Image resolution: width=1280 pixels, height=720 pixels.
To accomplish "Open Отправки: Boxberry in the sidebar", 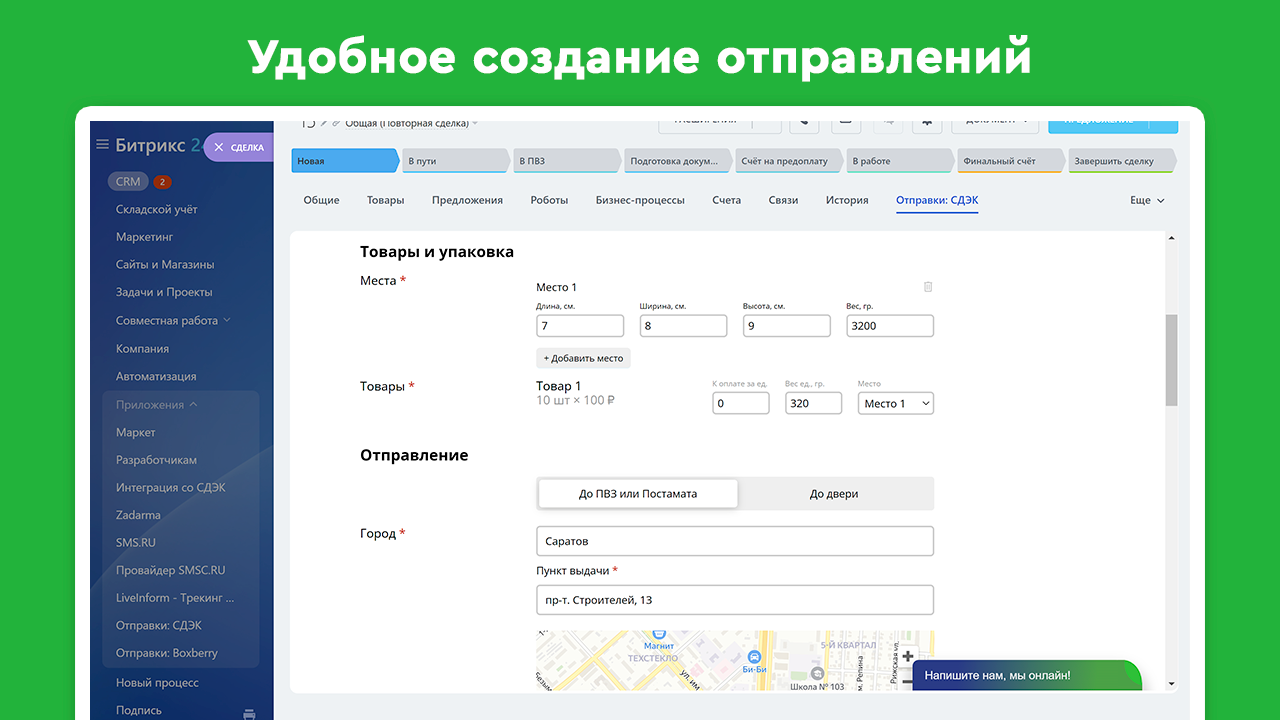I will [x=166, y=653].
